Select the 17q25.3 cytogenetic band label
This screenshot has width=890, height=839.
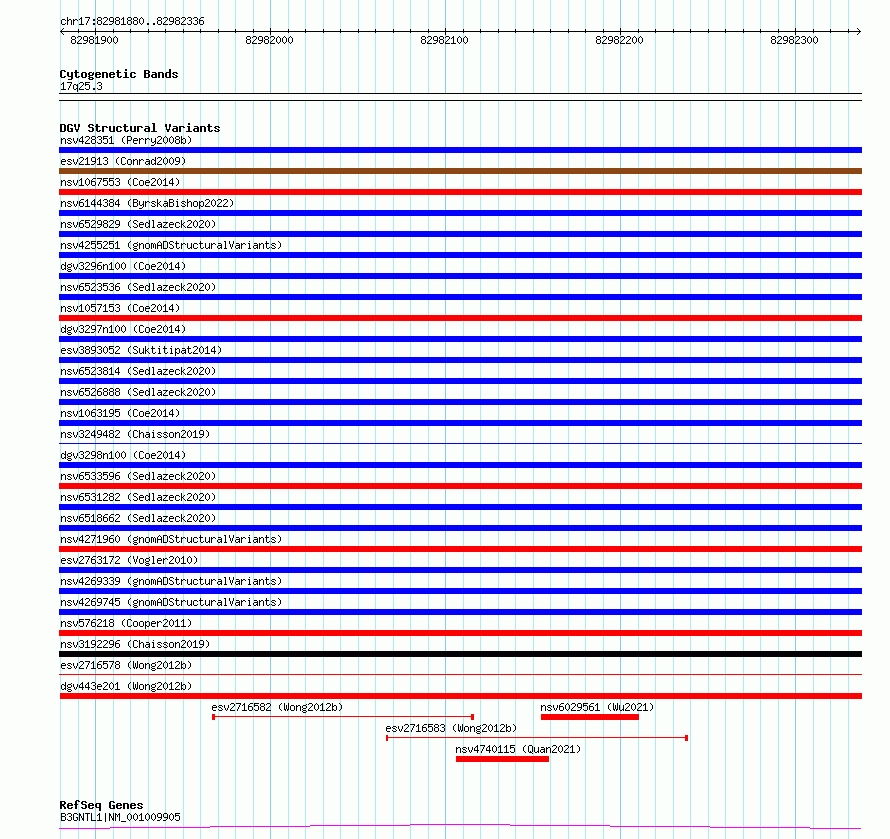click(x=81, y=86)
